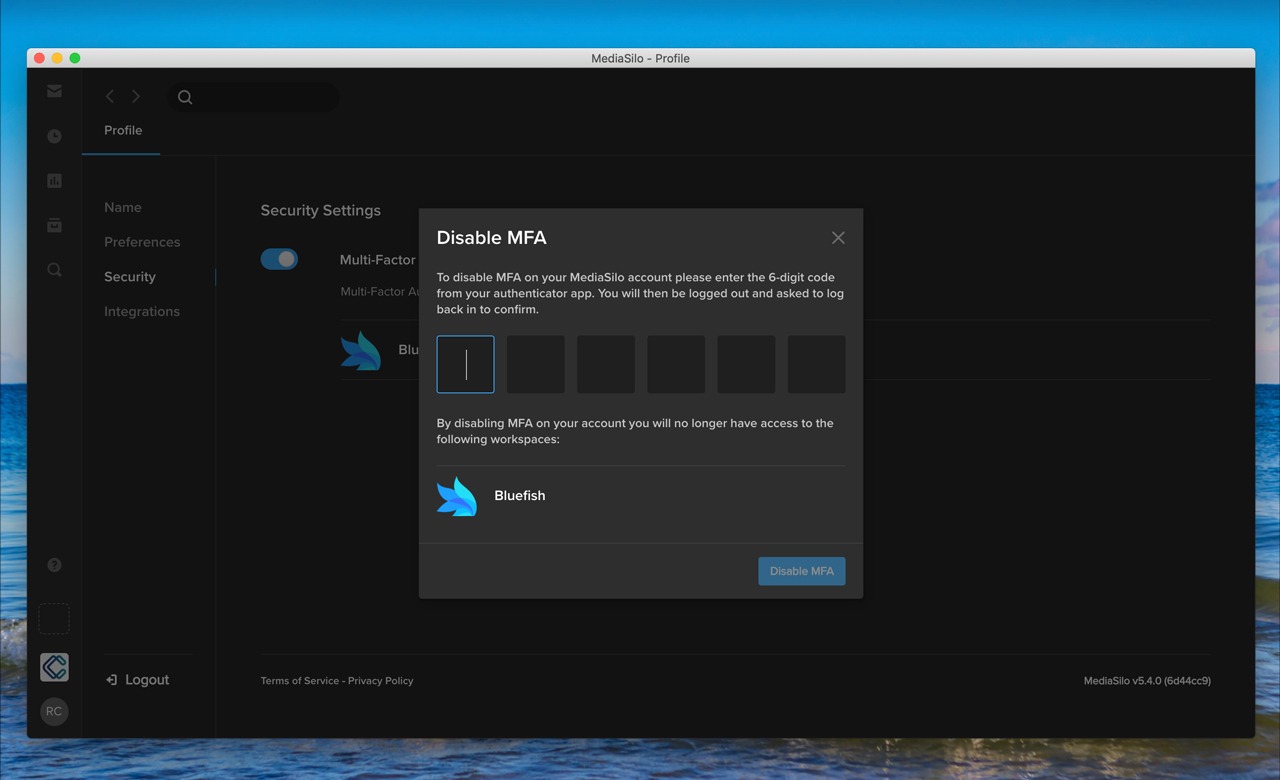Click the Bluefish workspace name in dialog

point(520,496)
